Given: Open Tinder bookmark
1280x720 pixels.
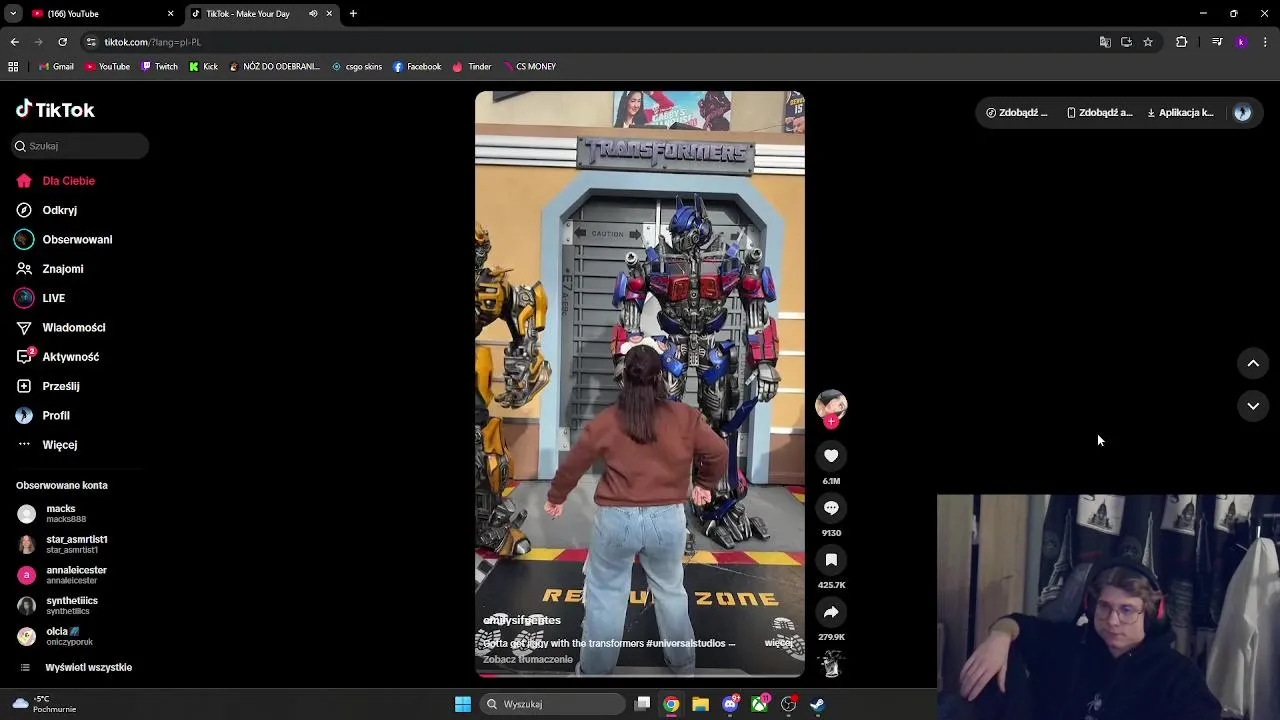Looking at the screenshot, I should click(x=472, y=67).
